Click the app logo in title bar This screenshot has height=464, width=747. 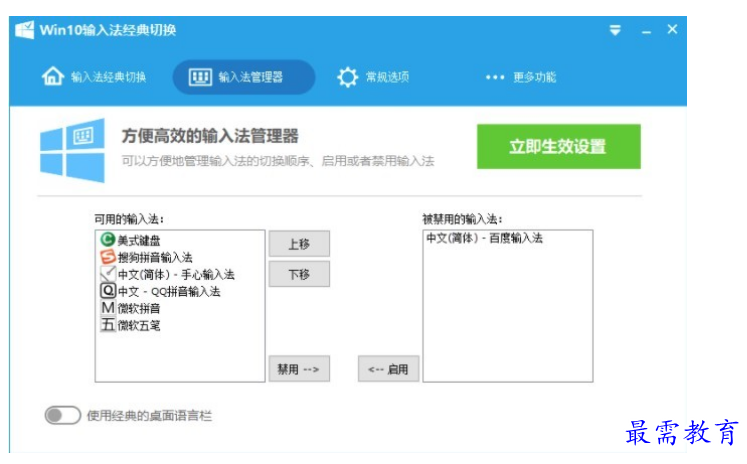pyautogui.click(x=25, y=30)
